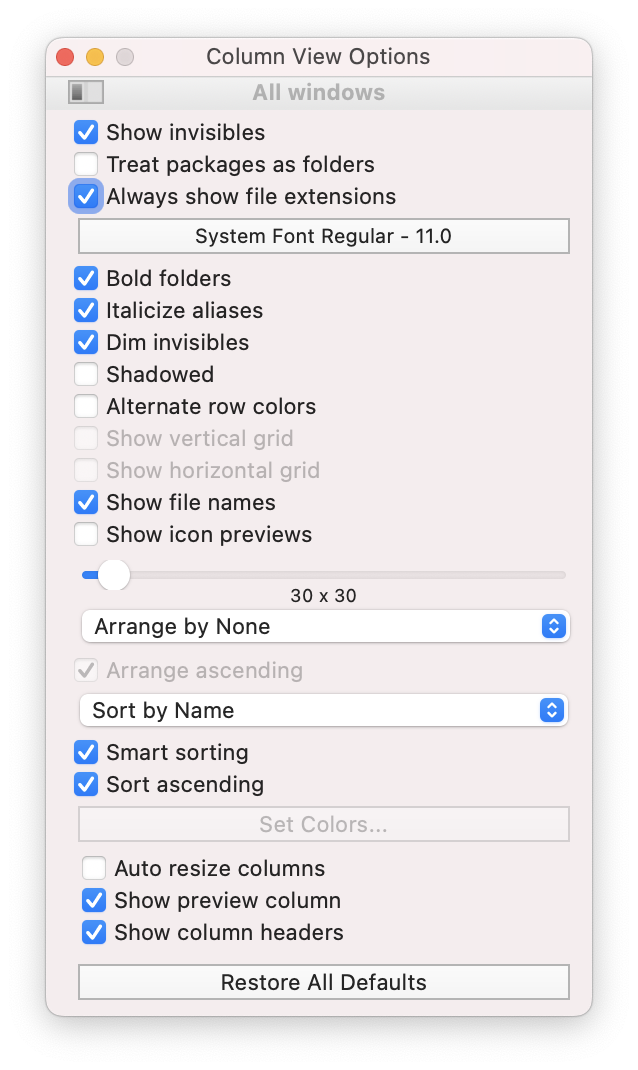Uncheck Show preview column
Screen dimensions: 638x1070
(94, 900)
